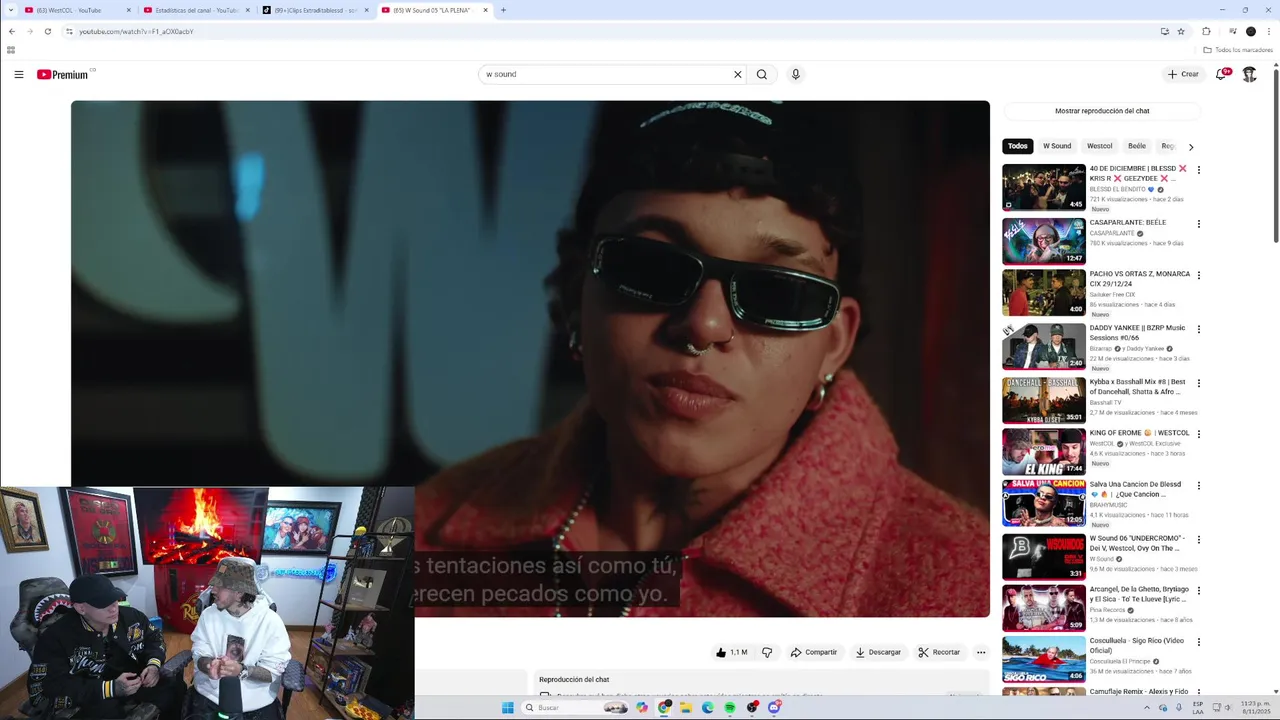Click the Recortar button

[939, 652]
